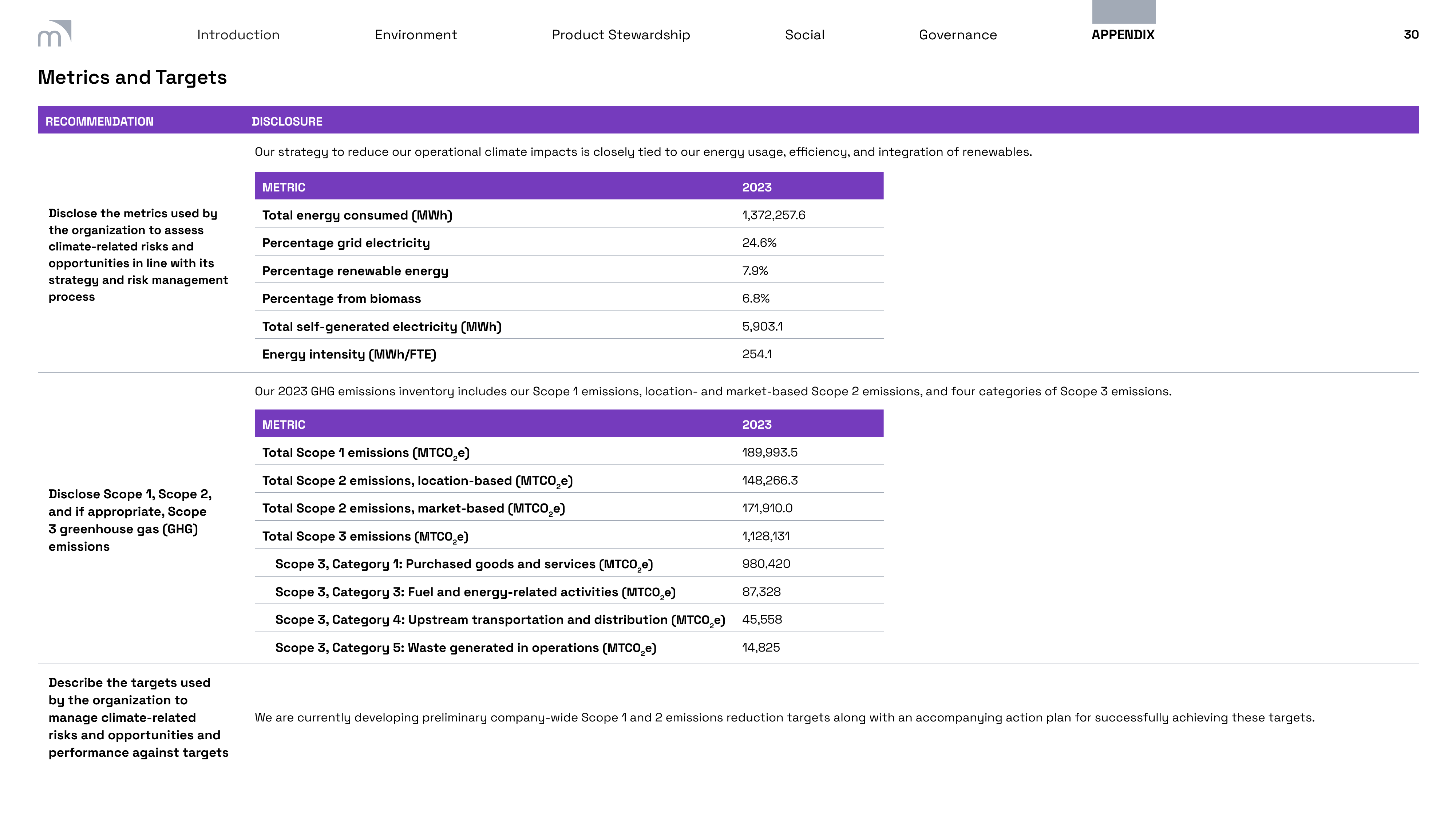Click the page number 30

tap(1411, 35)
